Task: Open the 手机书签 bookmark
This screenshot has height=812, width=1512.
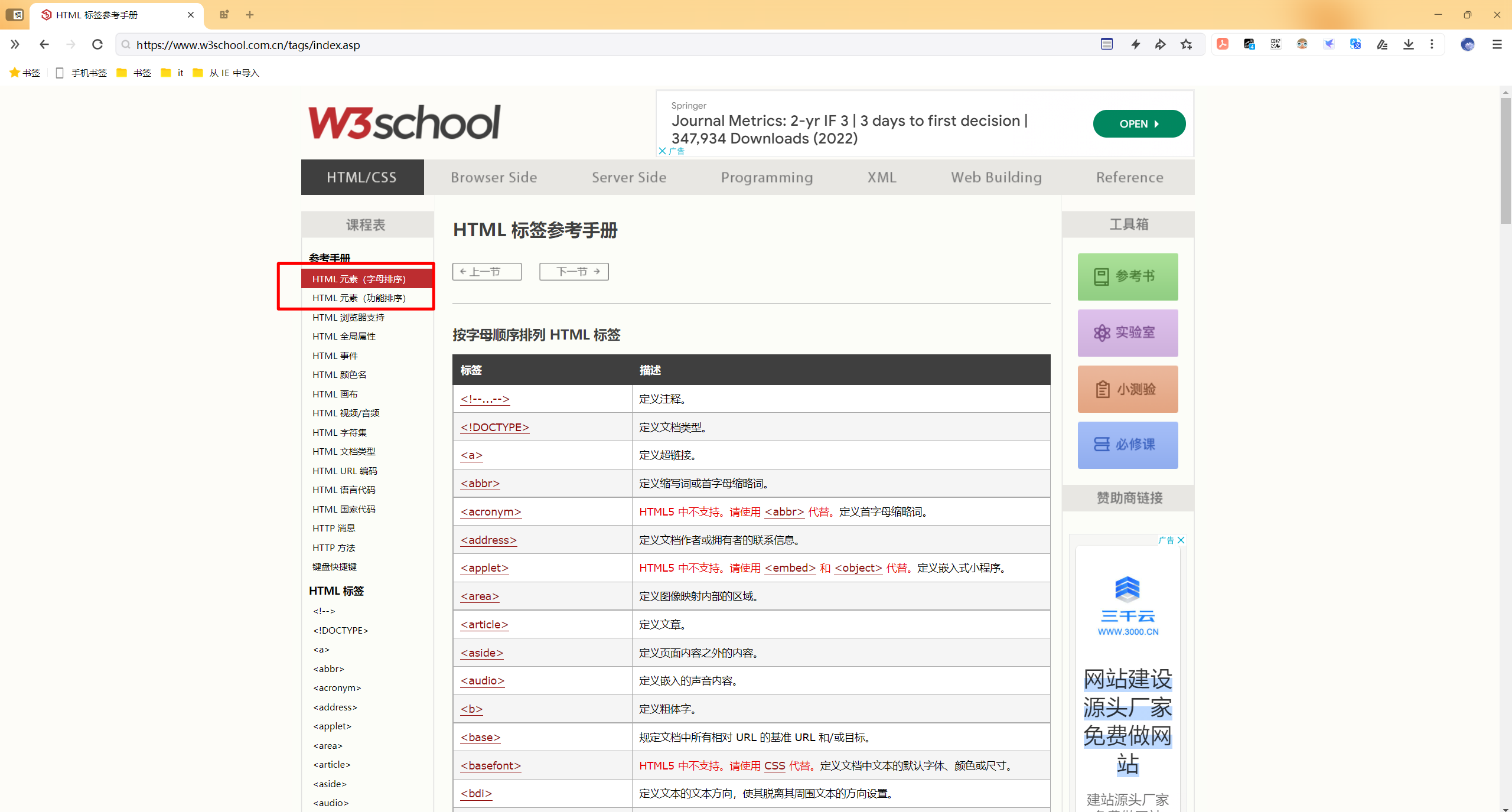Action: (82, 73)
